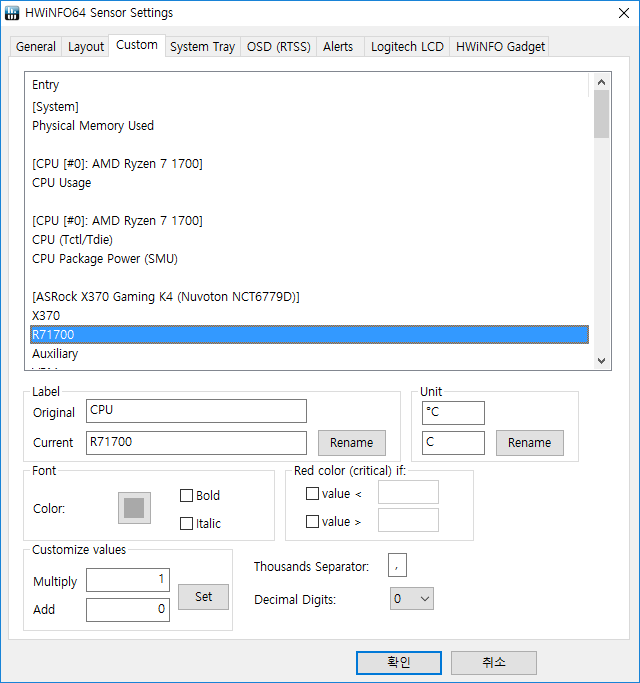Enable the Italic font checkbox
This screenshot has width=640, height=683.
click(x=187, y=523)
